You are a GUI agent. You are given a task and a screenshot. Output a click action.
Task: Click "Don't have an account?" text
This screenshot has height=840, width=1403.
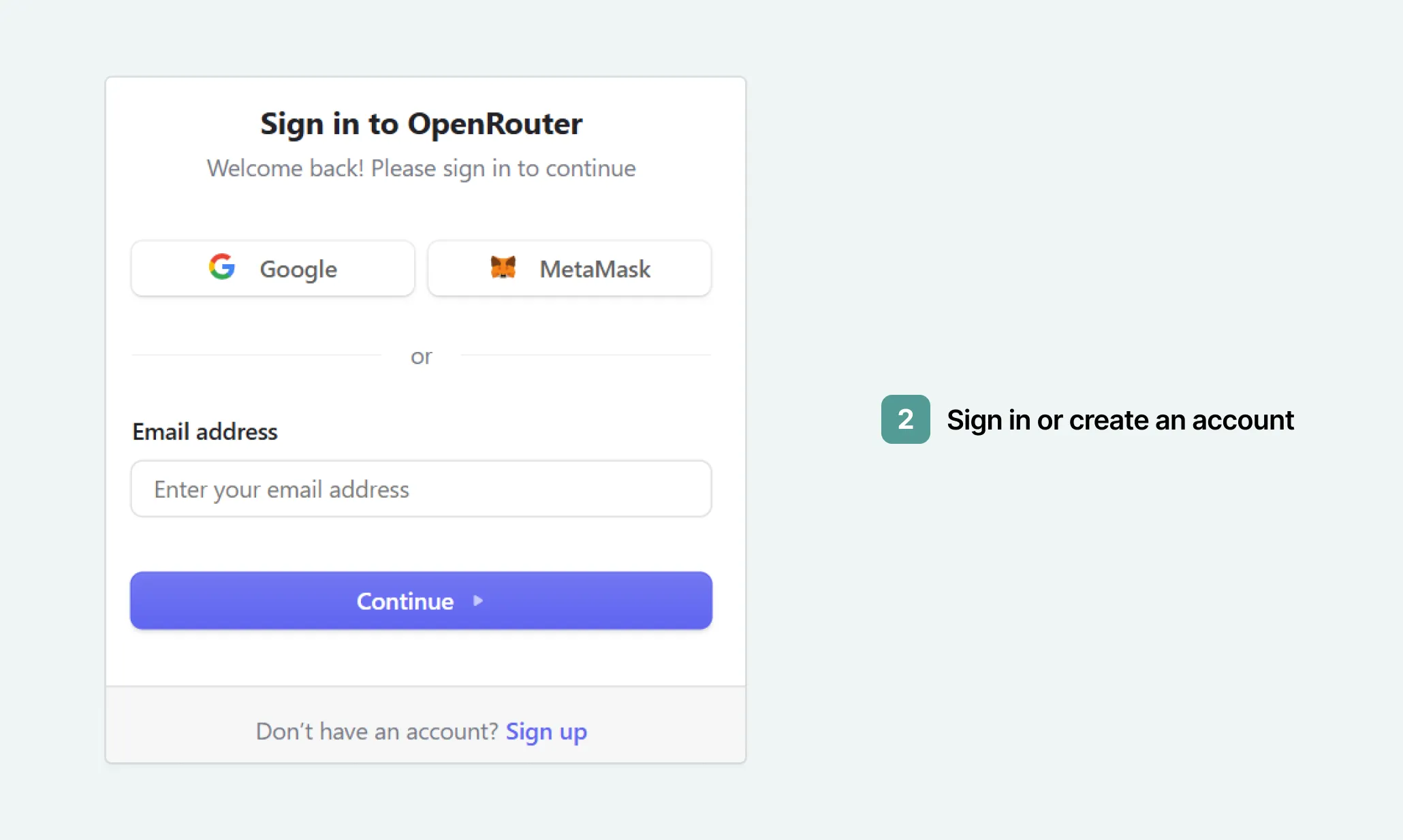[376, 731]
